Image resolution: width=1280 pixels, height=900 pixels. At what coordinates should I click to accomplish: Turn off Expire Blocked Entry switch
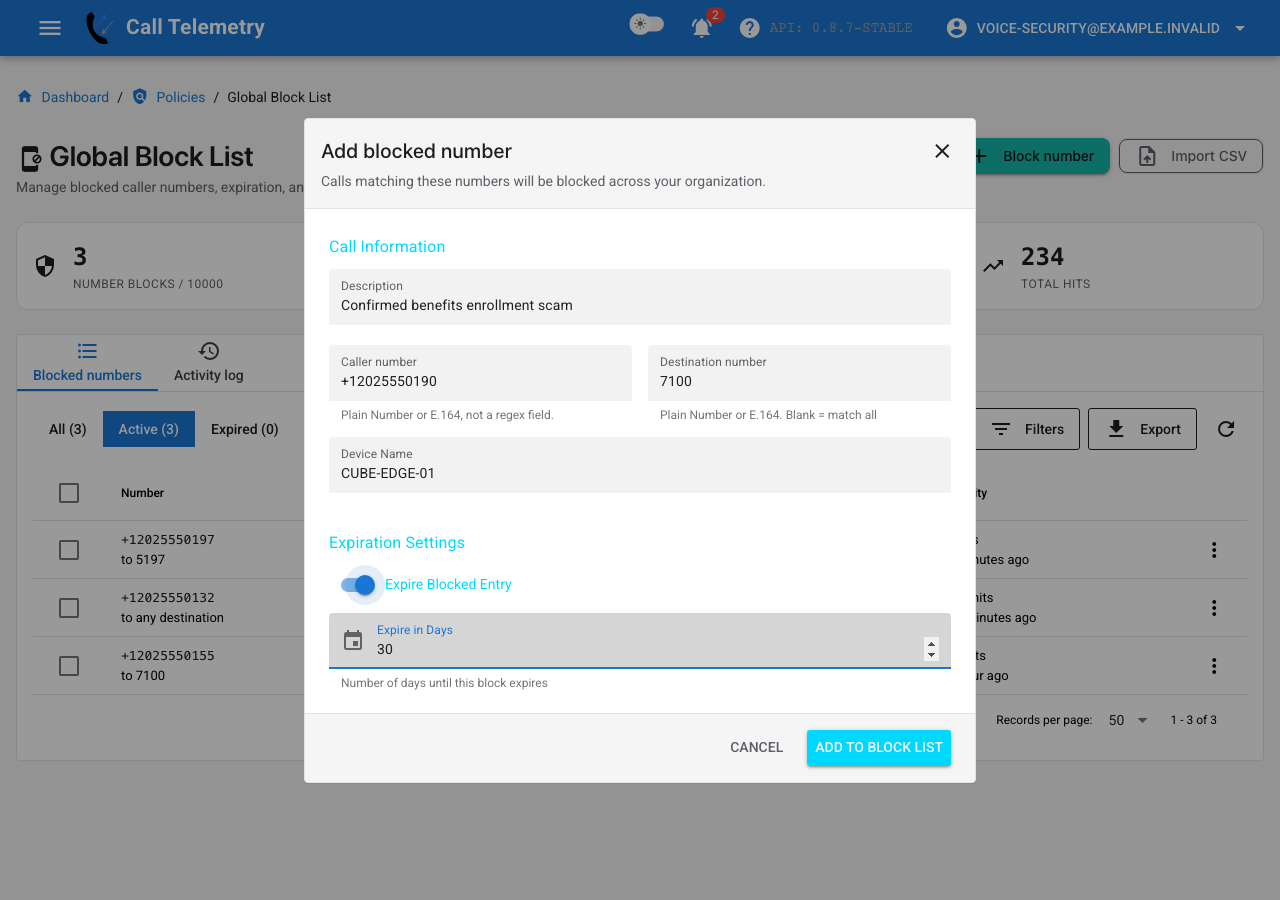pyautogui.click(x=358, y=585)
